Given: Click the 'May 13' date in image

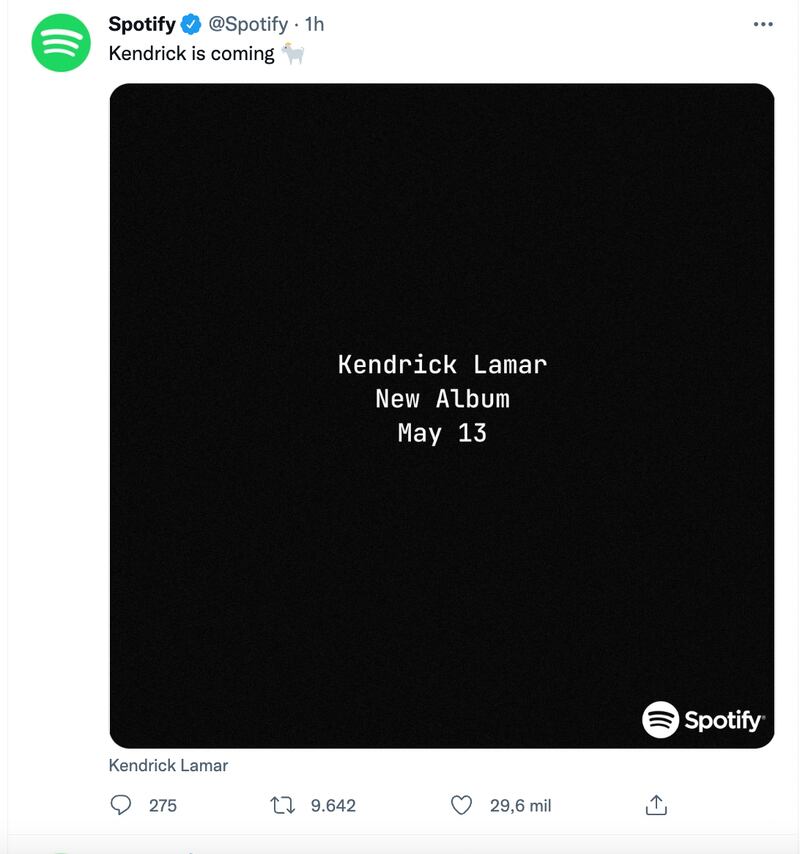Looking at the screenshot, I should point(442,432).
